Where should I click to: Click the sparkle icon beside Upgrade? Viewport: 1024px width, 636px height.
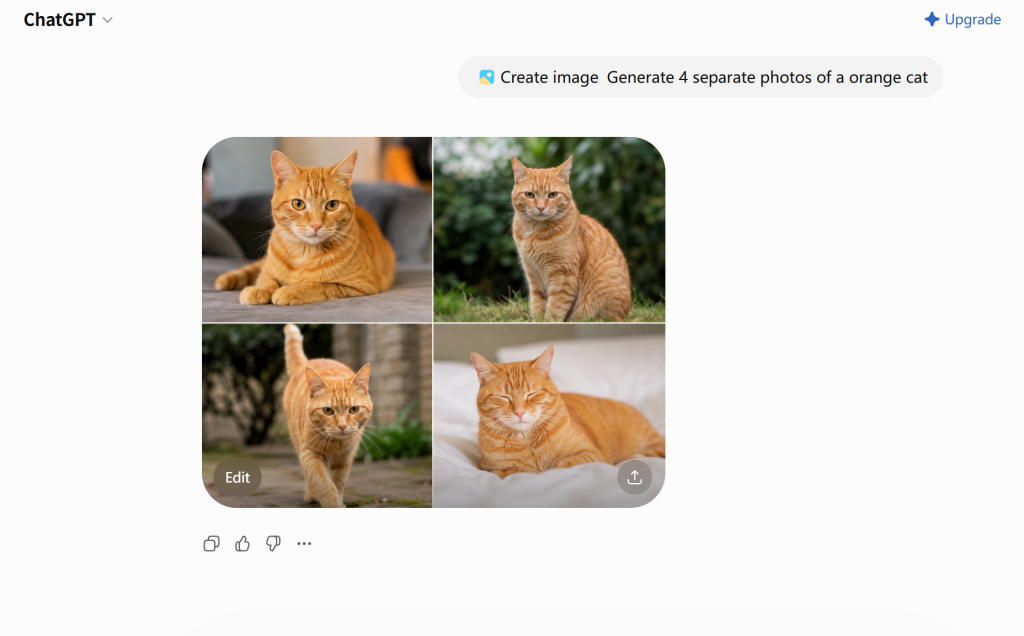click(932, 20)
